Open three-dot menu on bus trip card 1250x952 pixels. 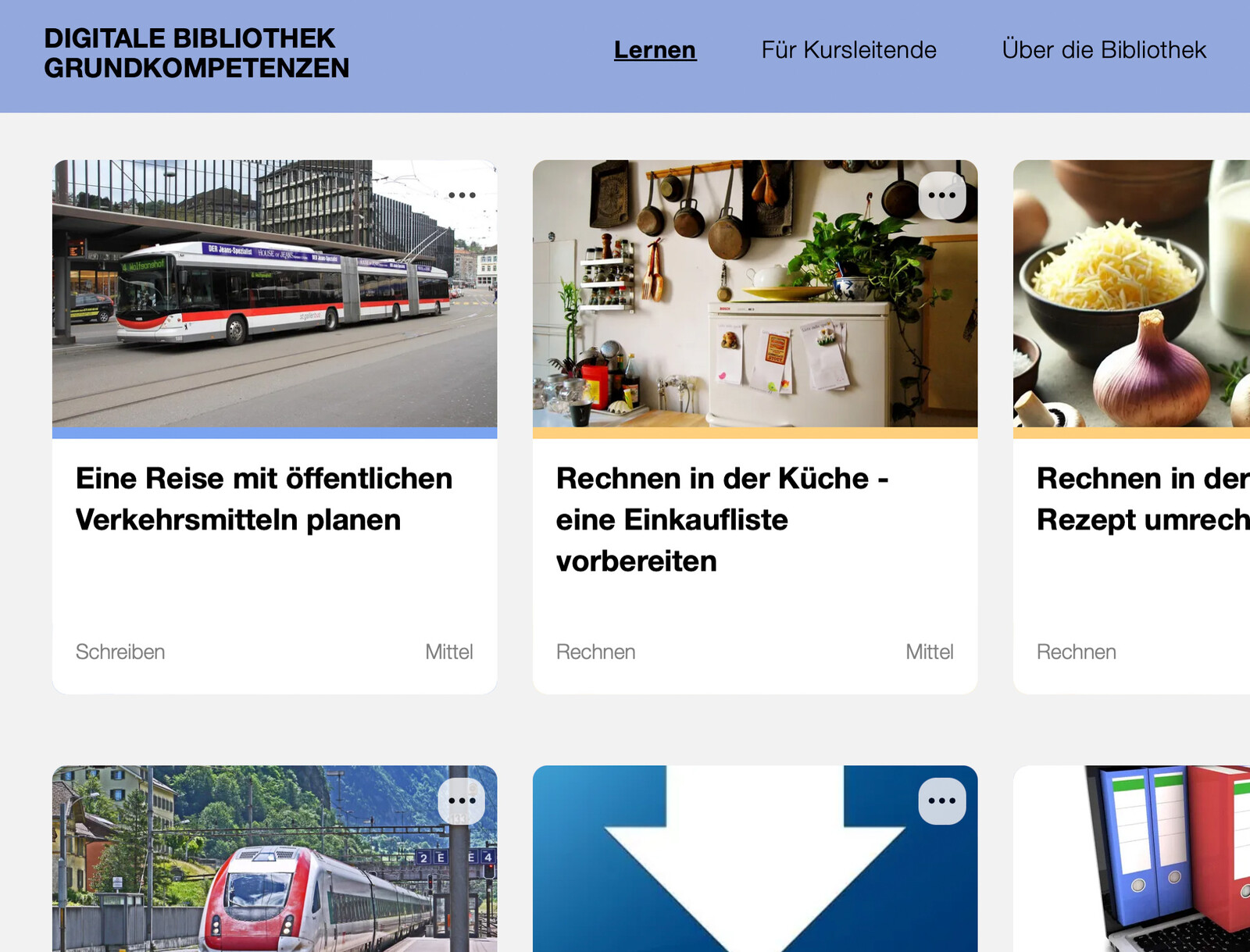(462, 195)
